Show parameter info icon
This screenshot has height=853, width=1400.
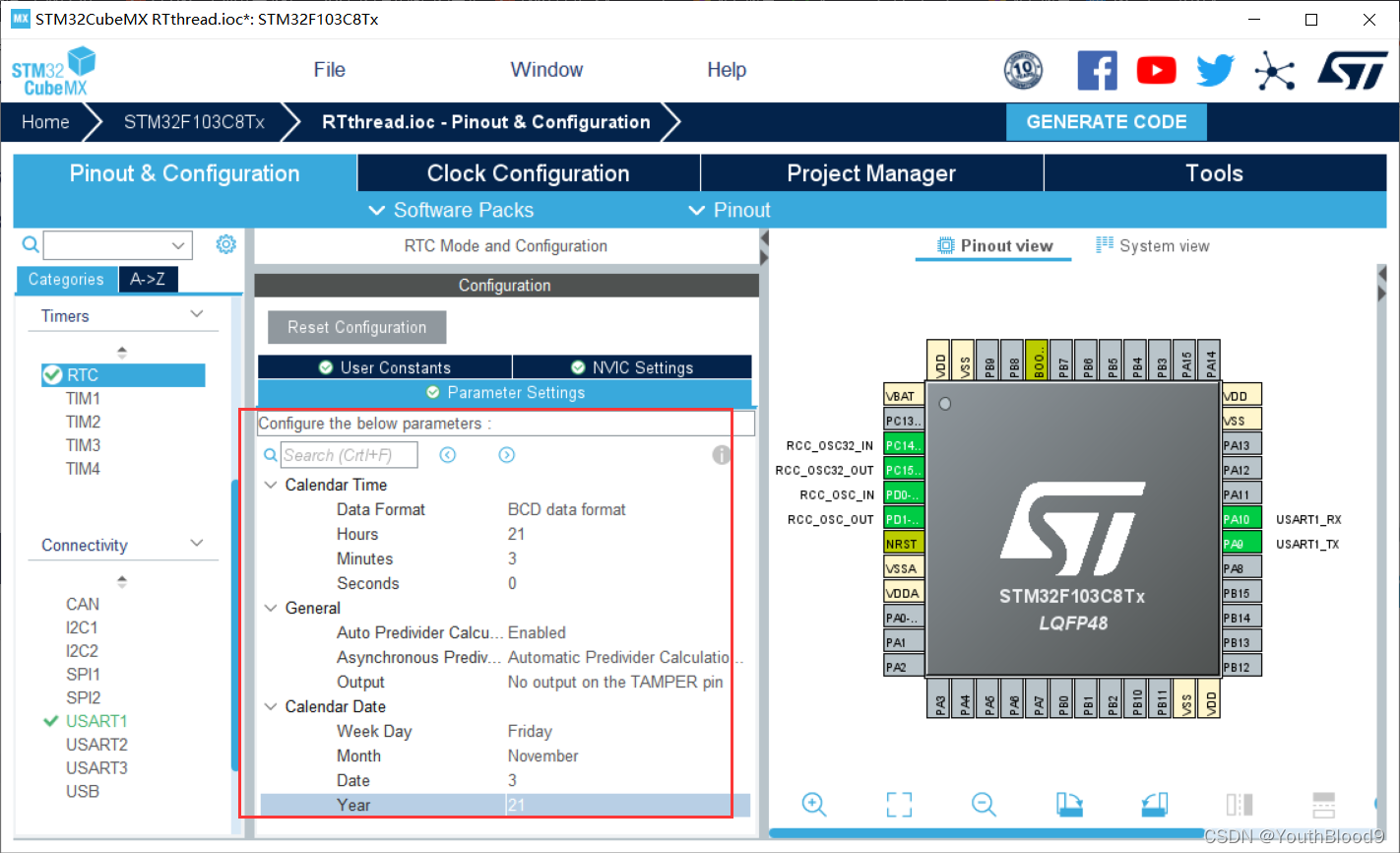[x=722, y=455]
